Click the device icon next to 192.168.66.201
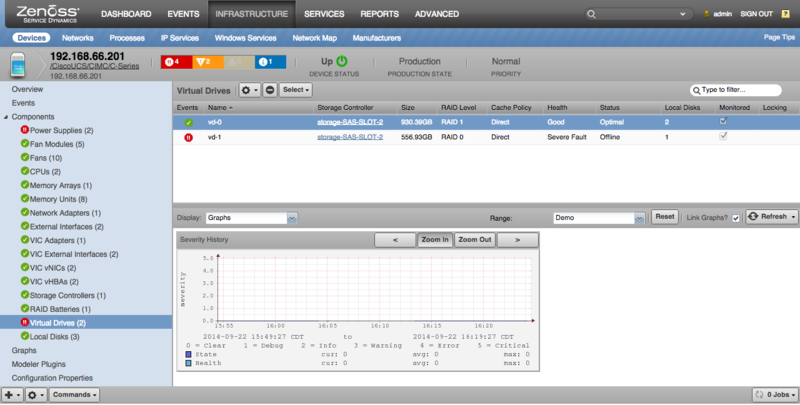 pos(18,65)
